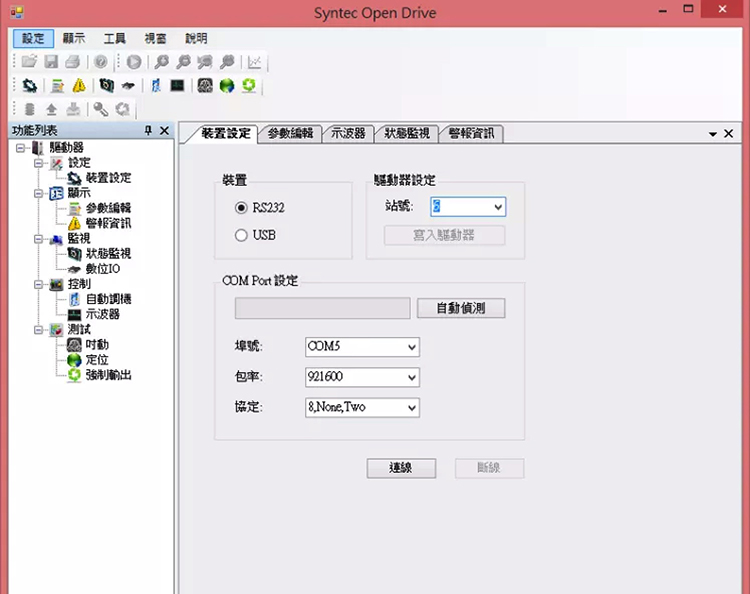Collapse the 設定 tree node
This screenshot has width=750, height=594.
coord(38,163)
